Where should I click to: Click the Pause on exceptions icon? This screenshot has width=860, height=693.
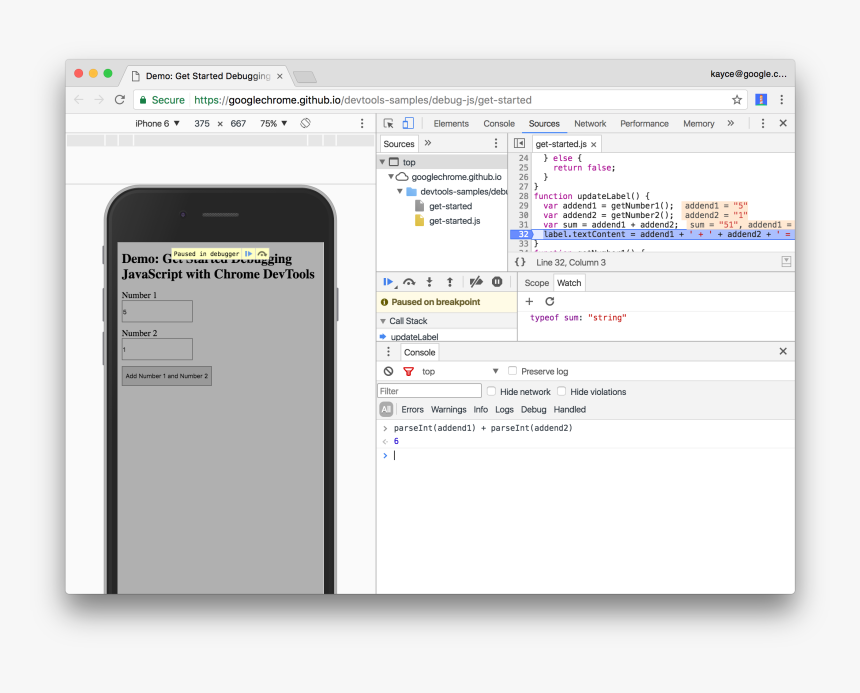pos(495,282)
